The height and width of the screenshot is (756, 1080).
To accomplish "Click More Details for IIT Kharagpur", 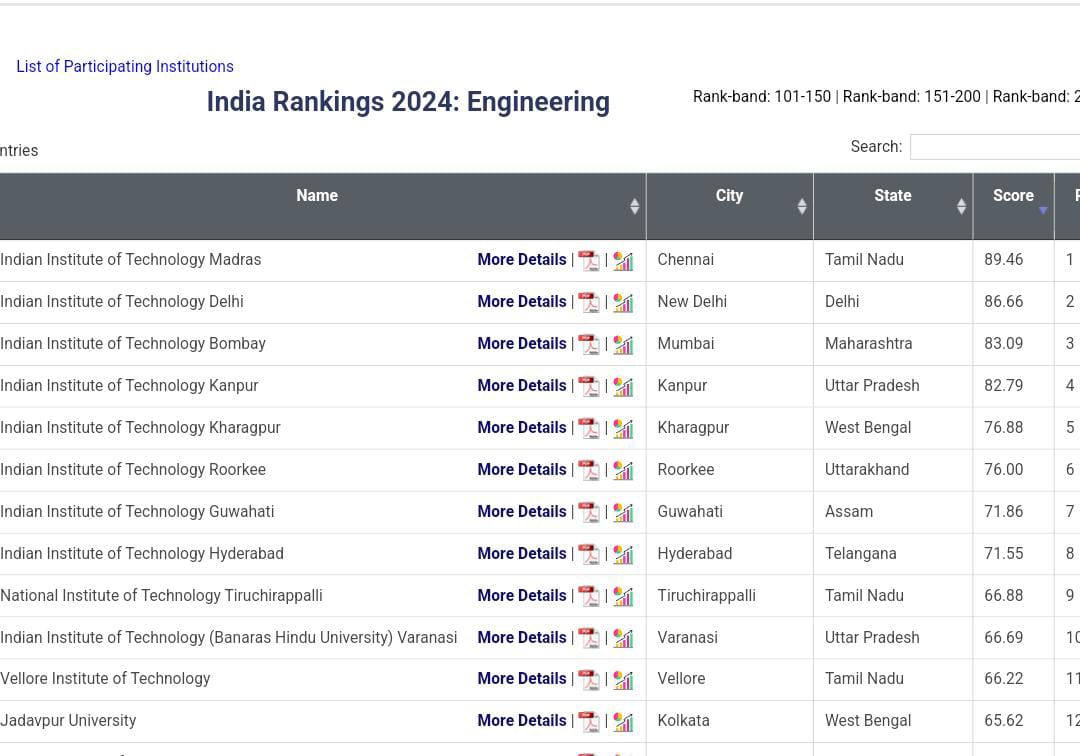I will pos(521,428).
